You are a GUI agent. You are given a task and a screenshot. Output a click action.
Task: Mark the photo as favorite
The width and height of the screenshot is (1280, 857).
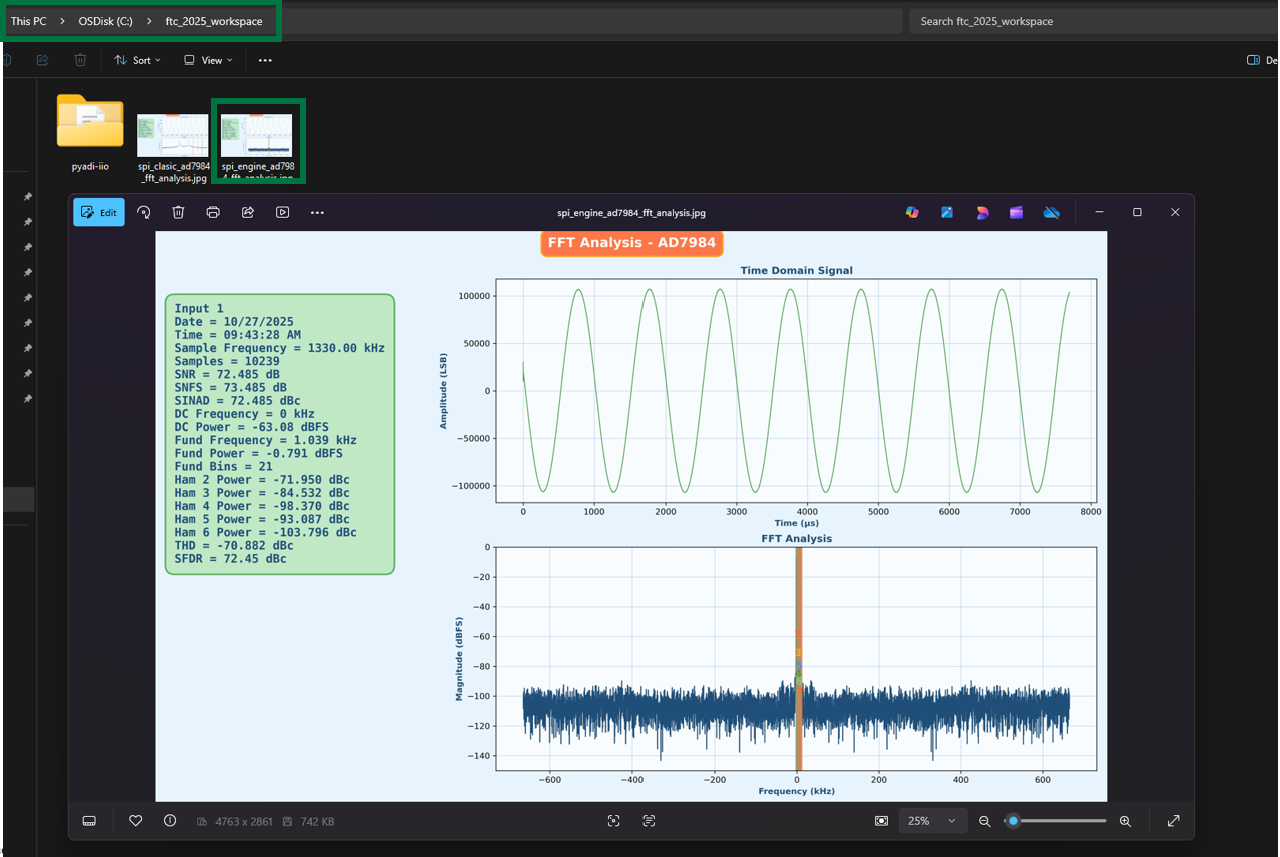[135, 821]
